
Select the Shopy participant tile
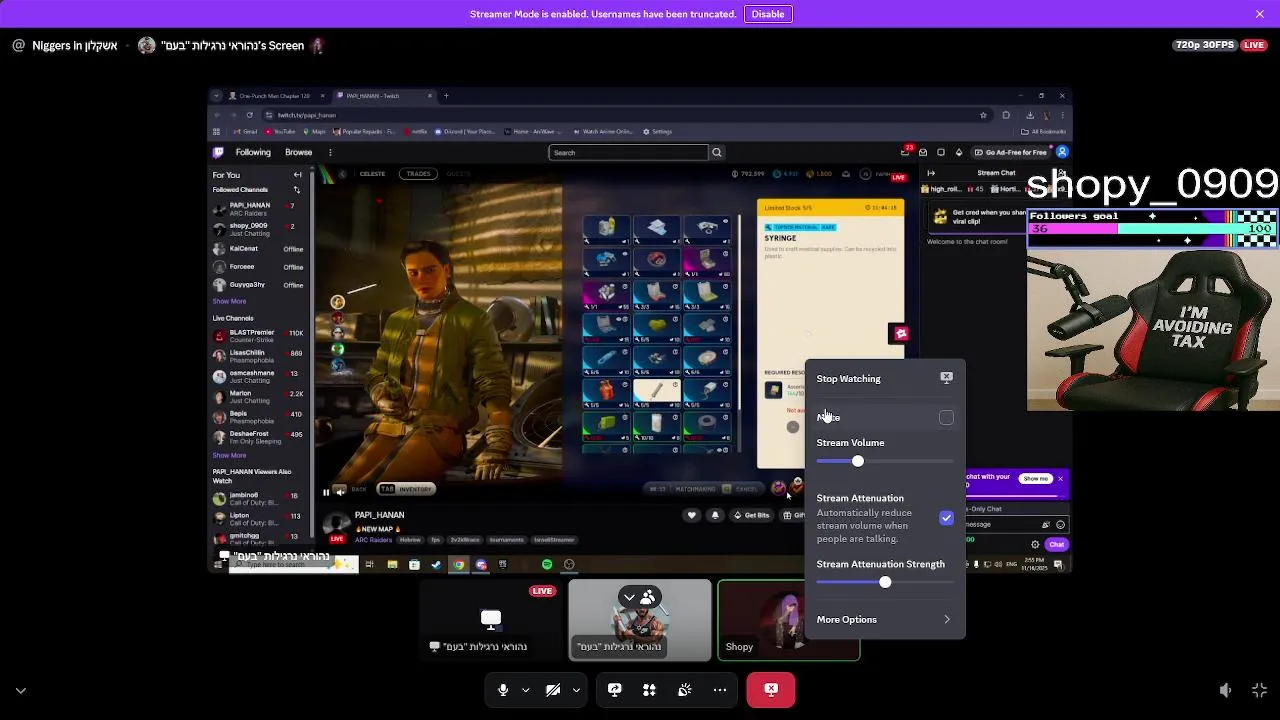[x=789, y=620]
